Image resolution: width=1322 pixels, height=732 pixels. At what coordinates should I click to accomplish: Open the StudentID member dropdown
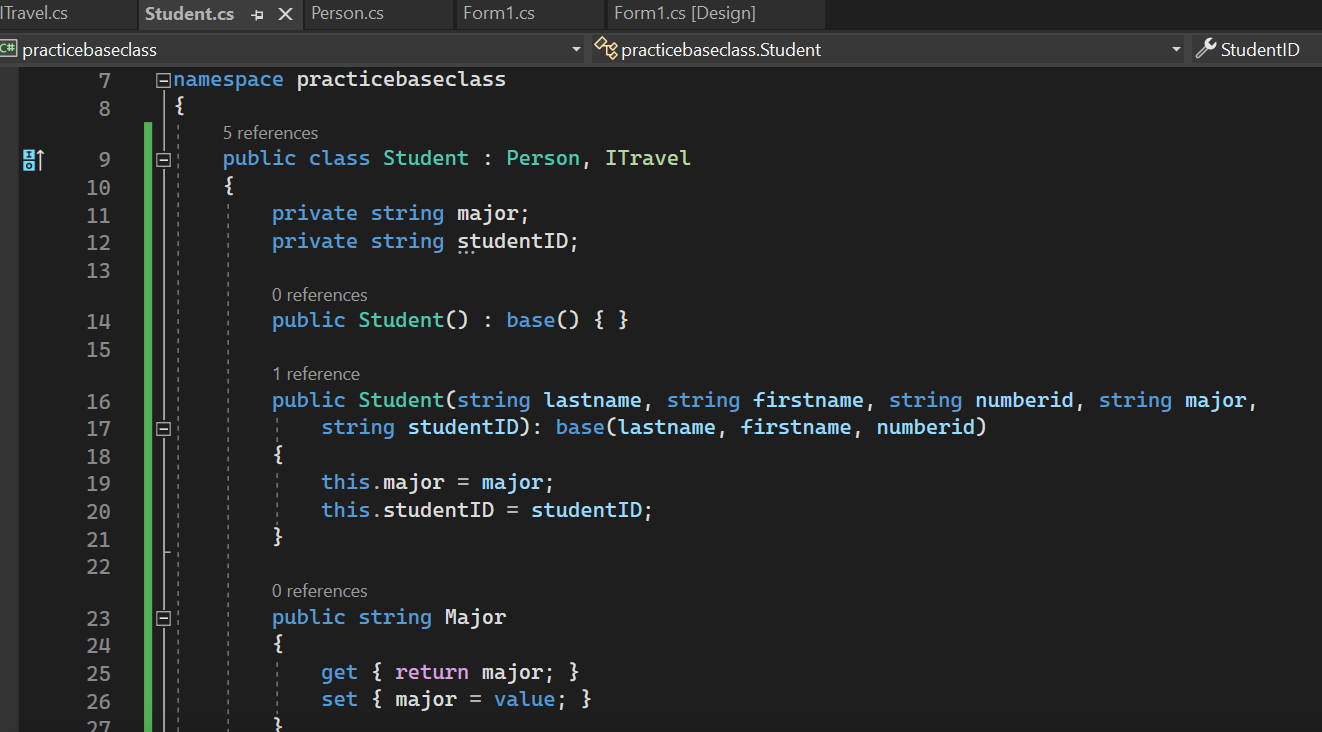tap(1257, 49)
